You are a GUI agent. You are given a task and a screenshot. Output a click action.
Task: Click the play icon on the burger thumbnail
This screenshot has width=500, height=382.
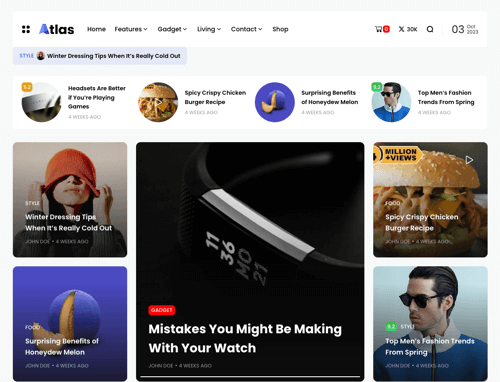tap(158, 102)
